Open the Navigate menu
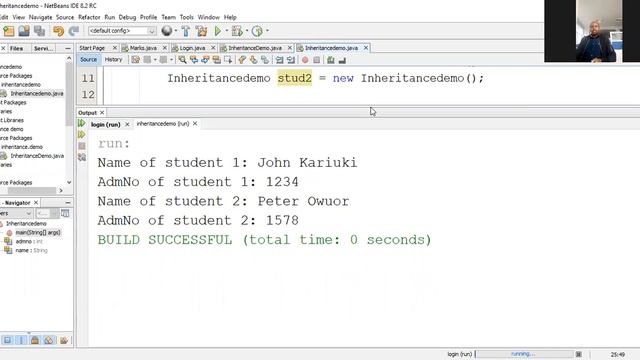This screenshot has height=360, width=640. pyautogui.click(x=40, y=17)
